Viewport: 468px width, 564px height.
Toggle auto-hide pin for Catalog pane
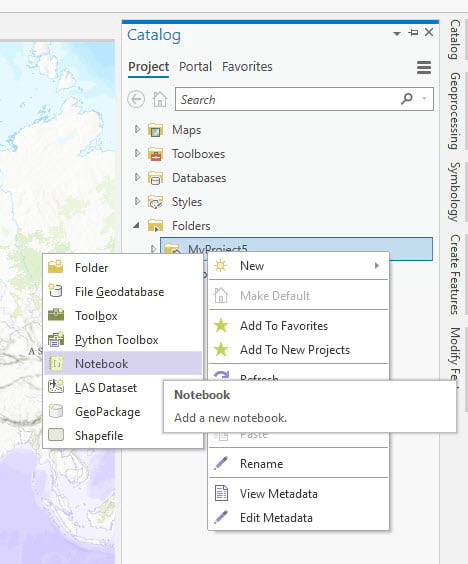(x=413, y=33)
